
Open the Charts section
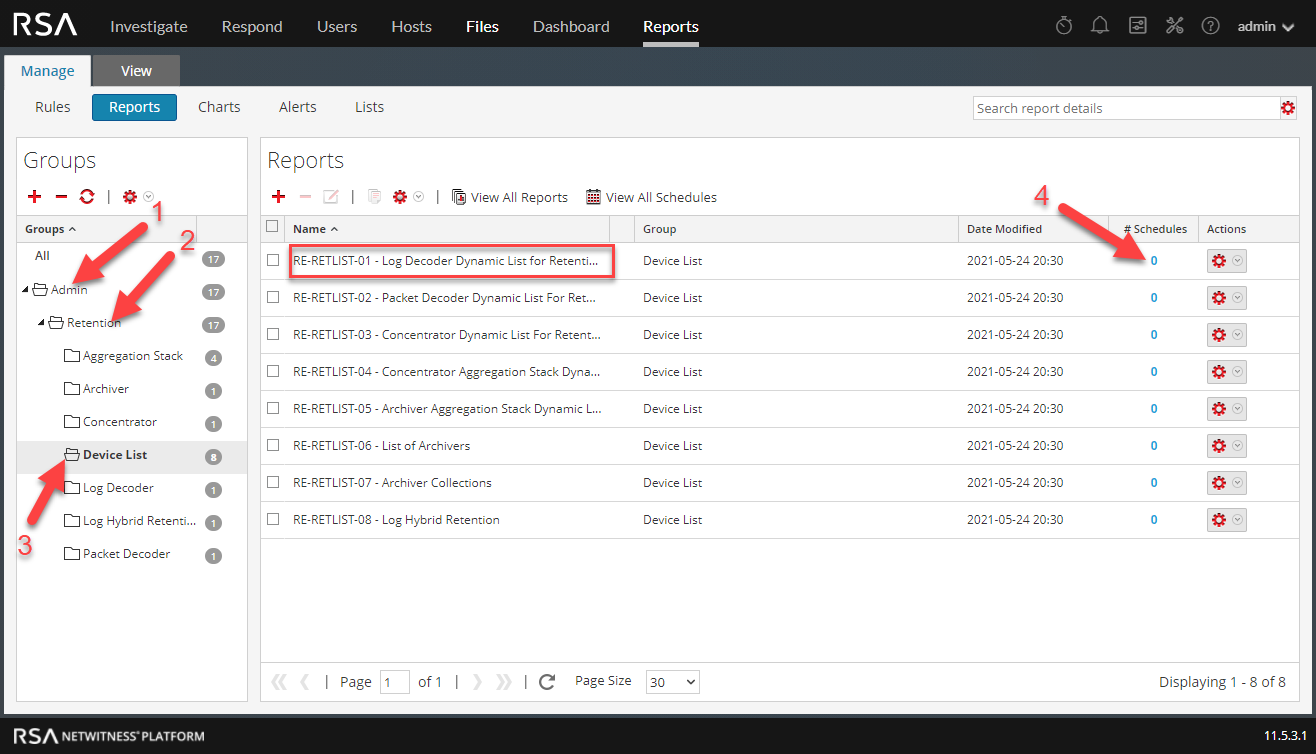(219, 107)
